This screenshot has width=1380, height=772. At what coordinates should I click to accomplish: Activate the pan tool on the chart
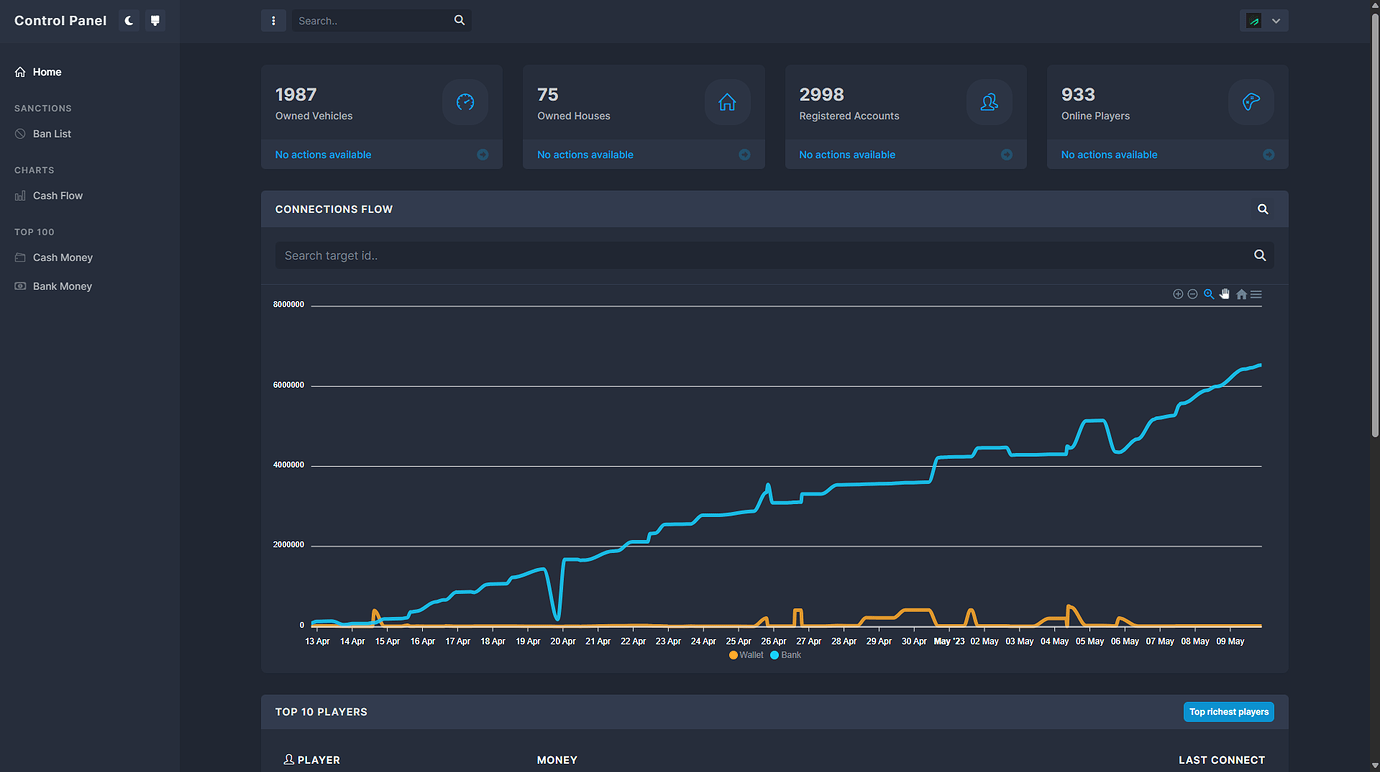(x=1224, y=293)
